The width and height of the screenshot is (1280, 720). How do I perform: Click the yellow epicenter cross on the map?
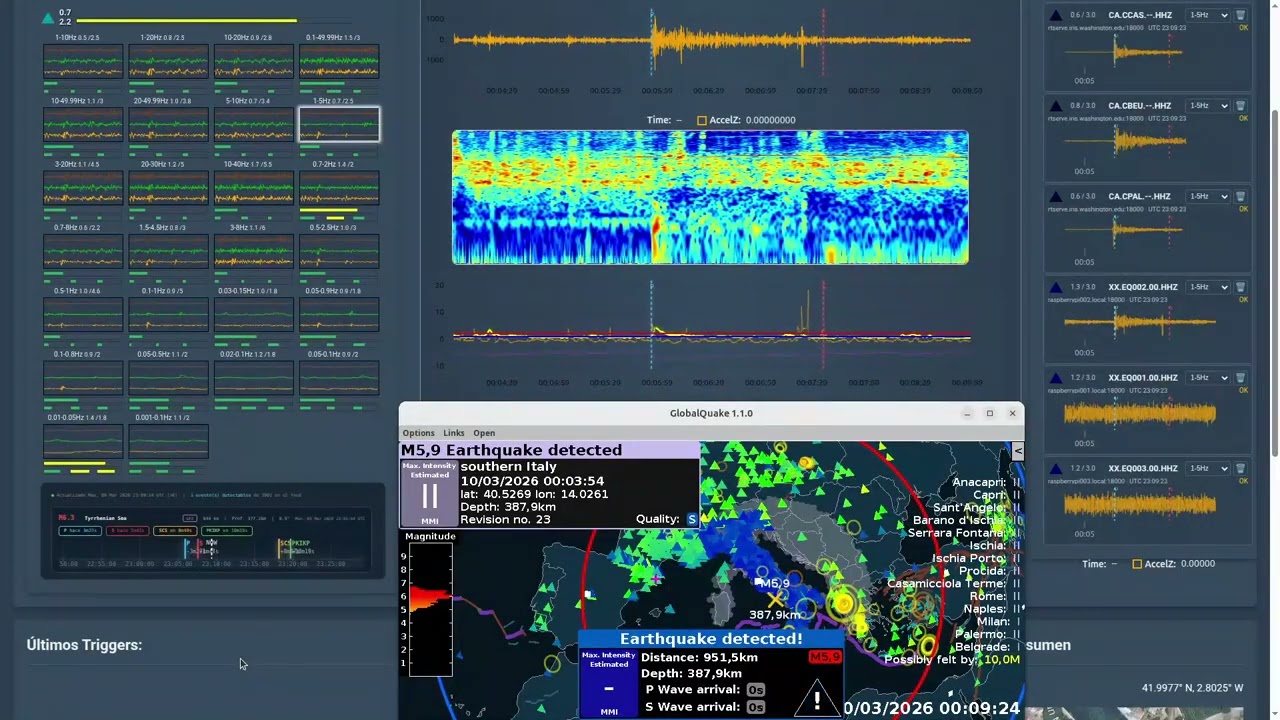click(775, 598)
